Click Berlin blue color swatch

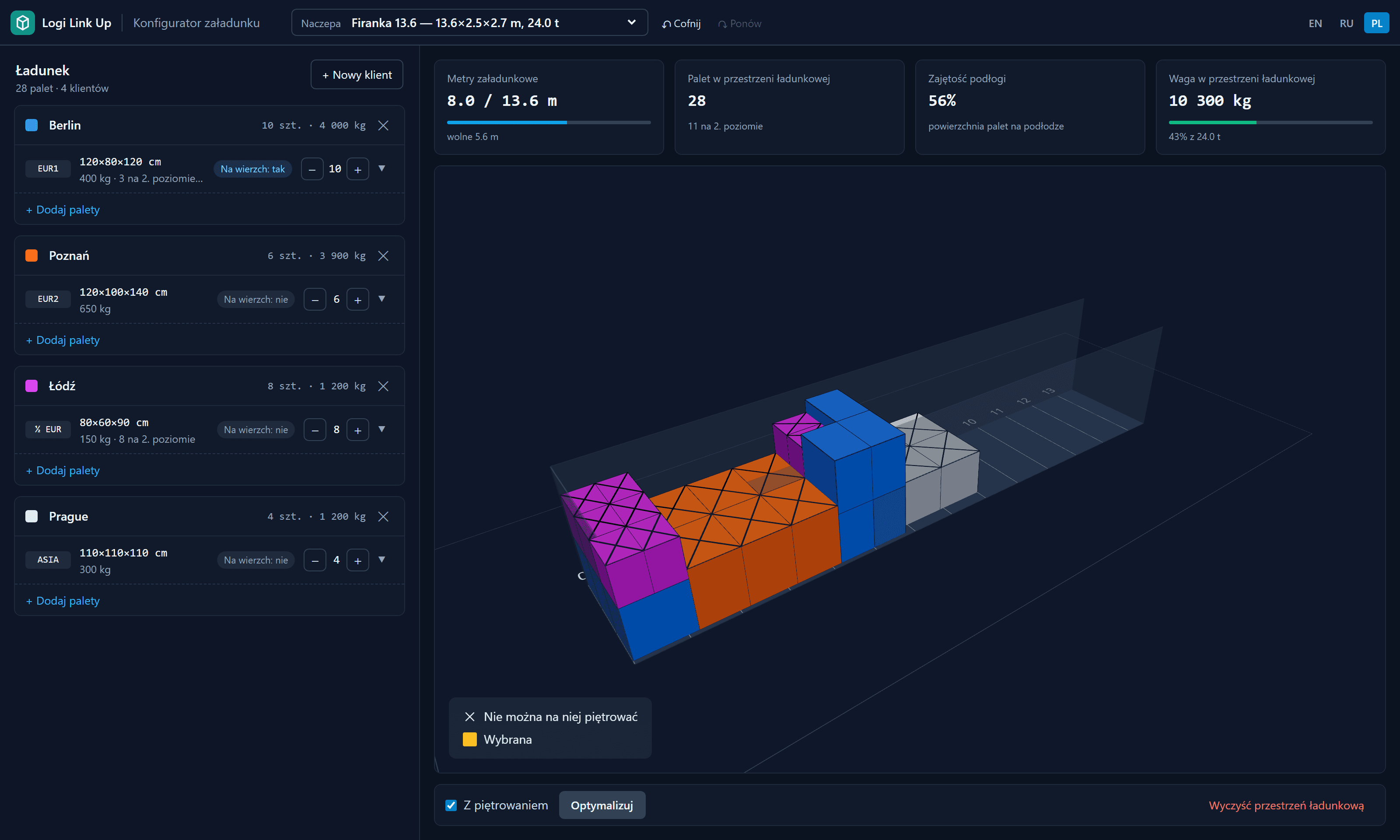click(x=31, y=125)
